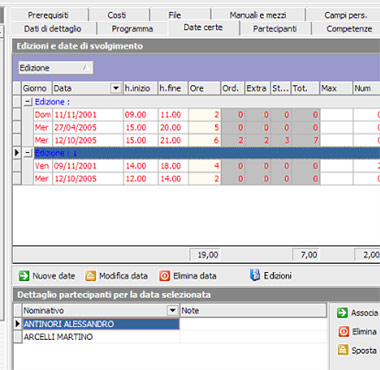Click the Extra column header
The width and height of the screenshot is (380, 370).
point(257,88)
